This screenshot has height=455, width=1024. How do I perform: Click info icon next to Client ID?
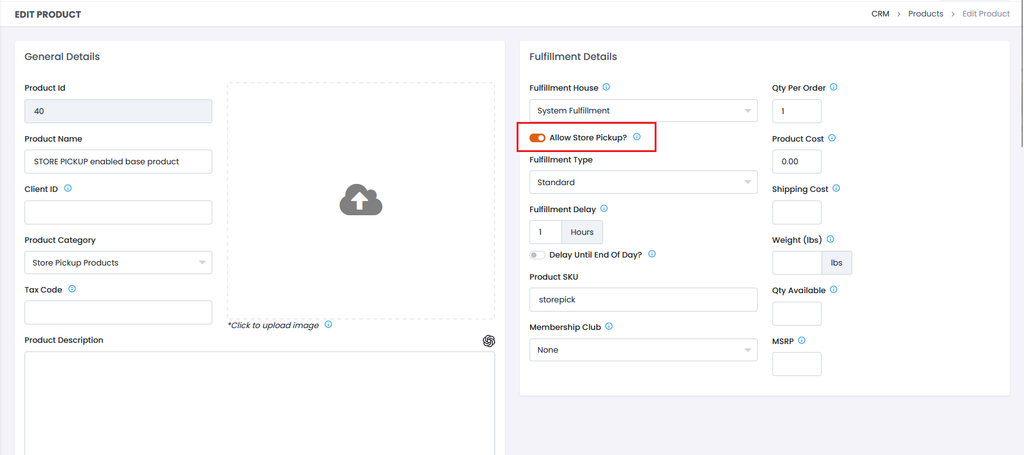(68, 188)
